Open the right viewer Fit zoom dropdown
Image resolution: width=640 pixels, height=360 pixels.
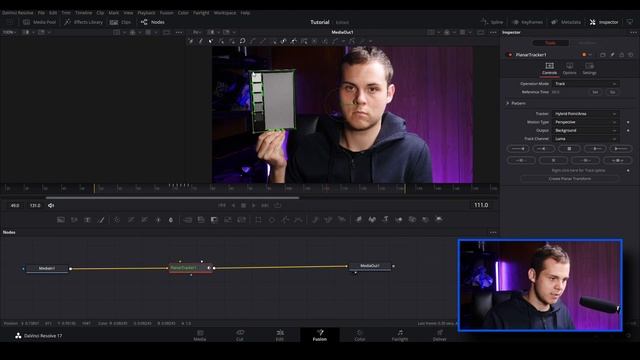(x=198, y=32)
